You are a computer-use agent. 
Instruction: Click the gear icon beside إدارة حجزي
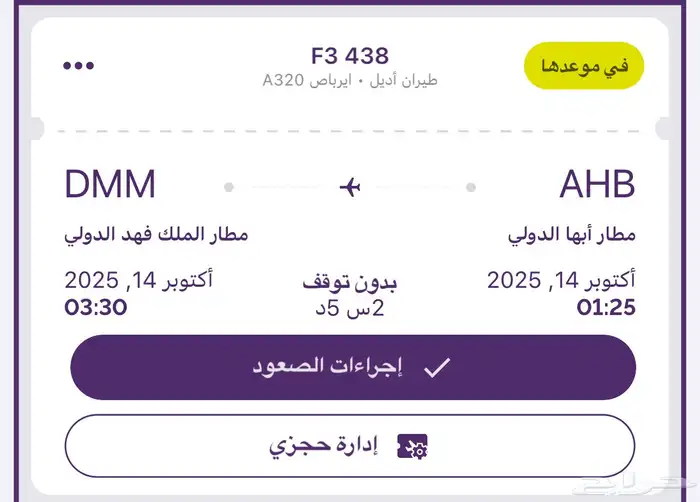pos(412,446)
